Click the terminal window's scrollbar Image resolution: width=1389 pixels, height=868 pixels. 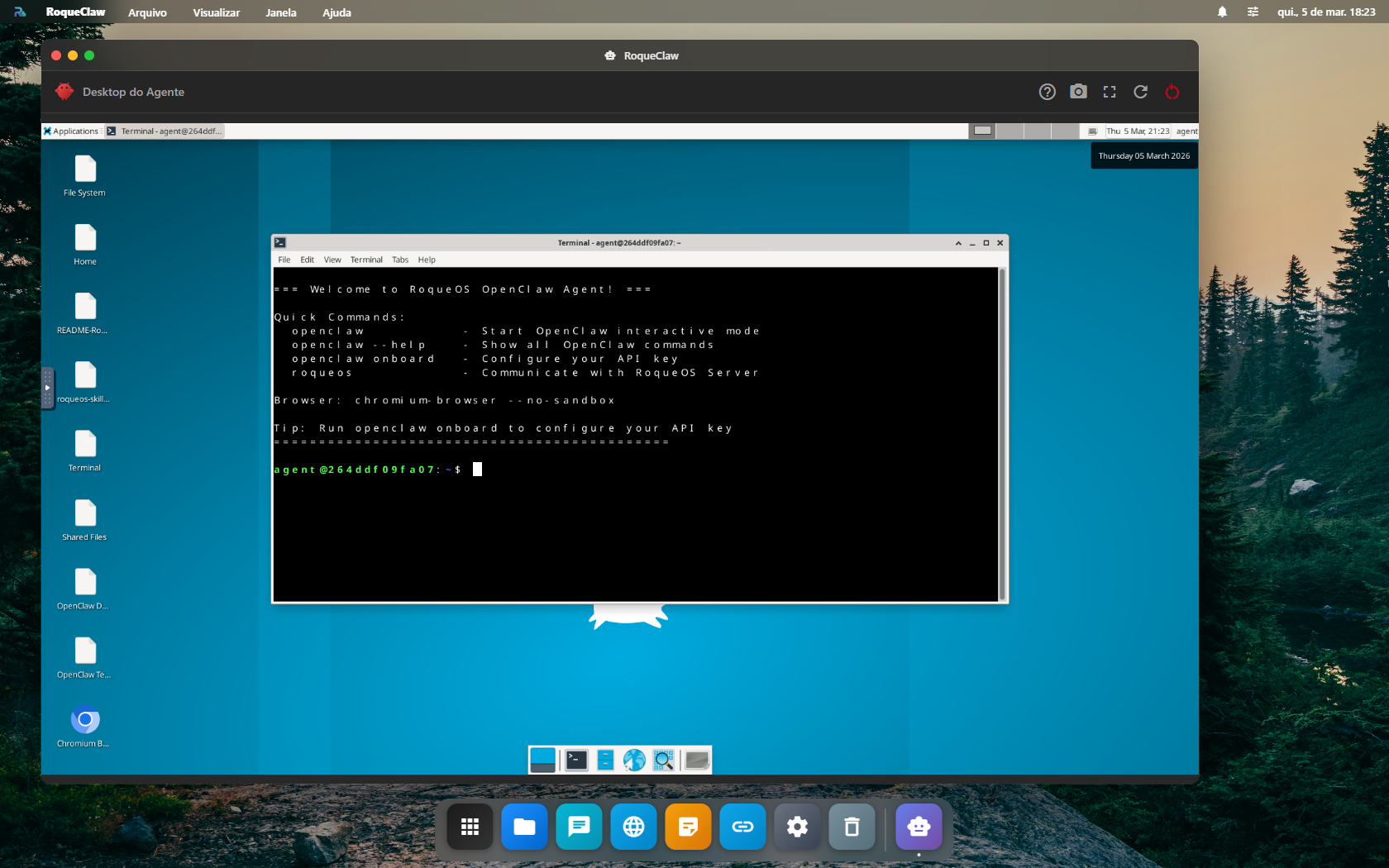pyautogui.click(x=1002, y=434)
